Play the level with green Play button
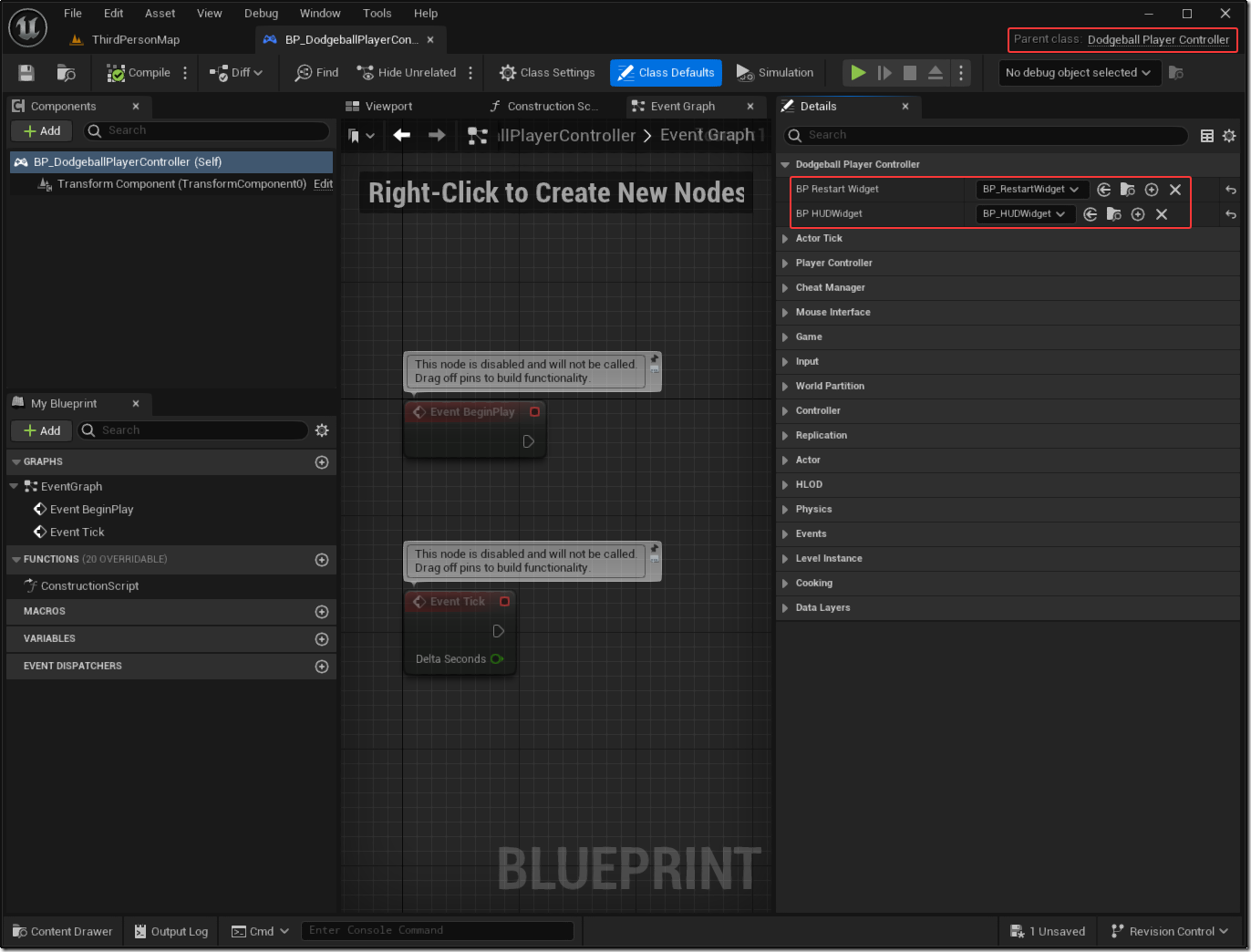Screen dimensions: 1251x952 pyautogui.click(x=858, y=73)
